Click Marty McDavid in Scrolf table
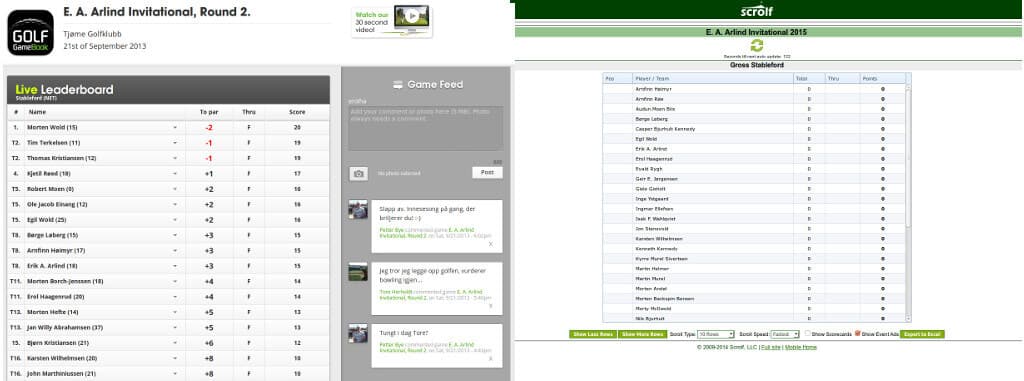1024x381 pixels. point(653,308)
